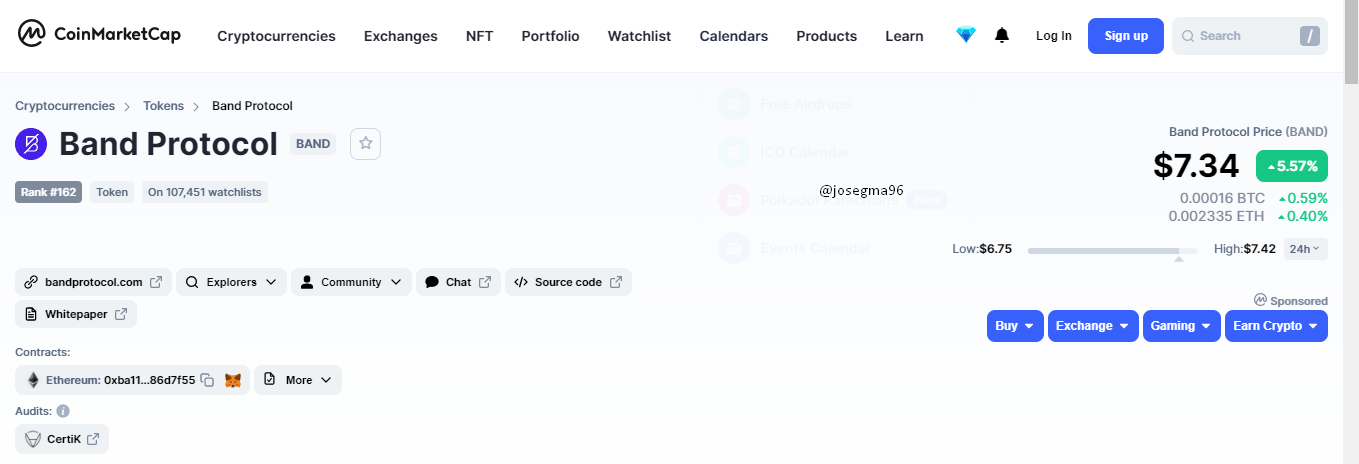Toggle the watchlist star for Band Protocol
The height and width of the screenshot is (464, 1359).
366,144
